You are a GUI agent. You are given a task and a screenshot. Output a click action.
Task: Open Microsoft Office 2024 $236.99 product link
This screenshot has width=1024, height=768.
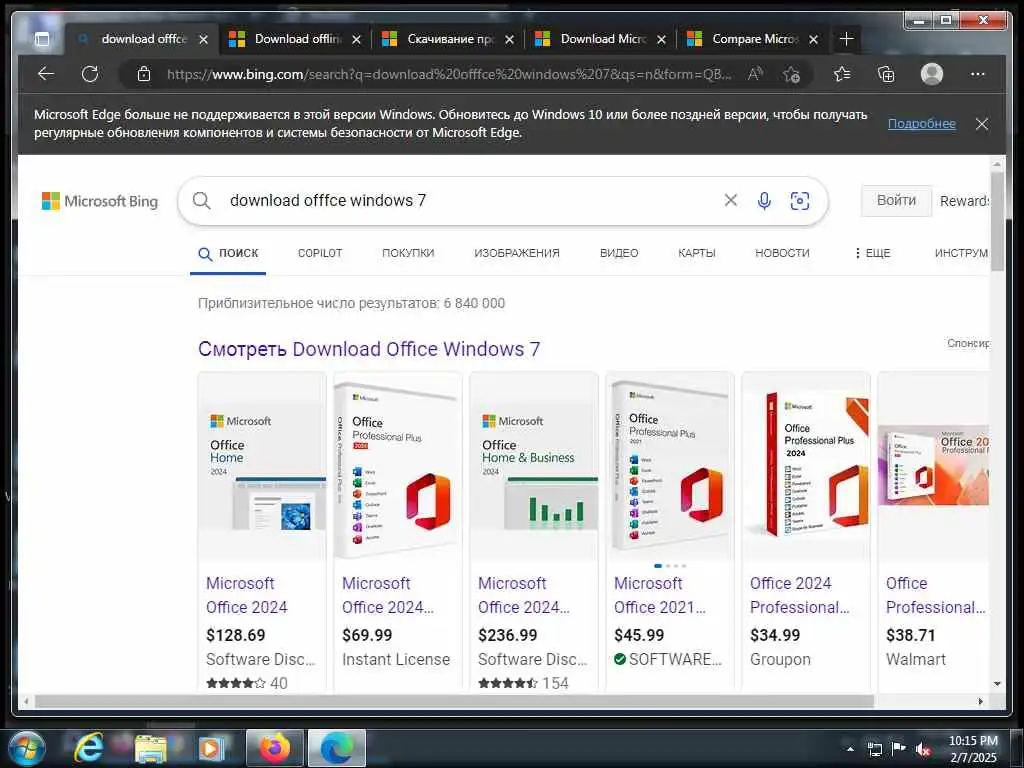click(x=524, y=595)
